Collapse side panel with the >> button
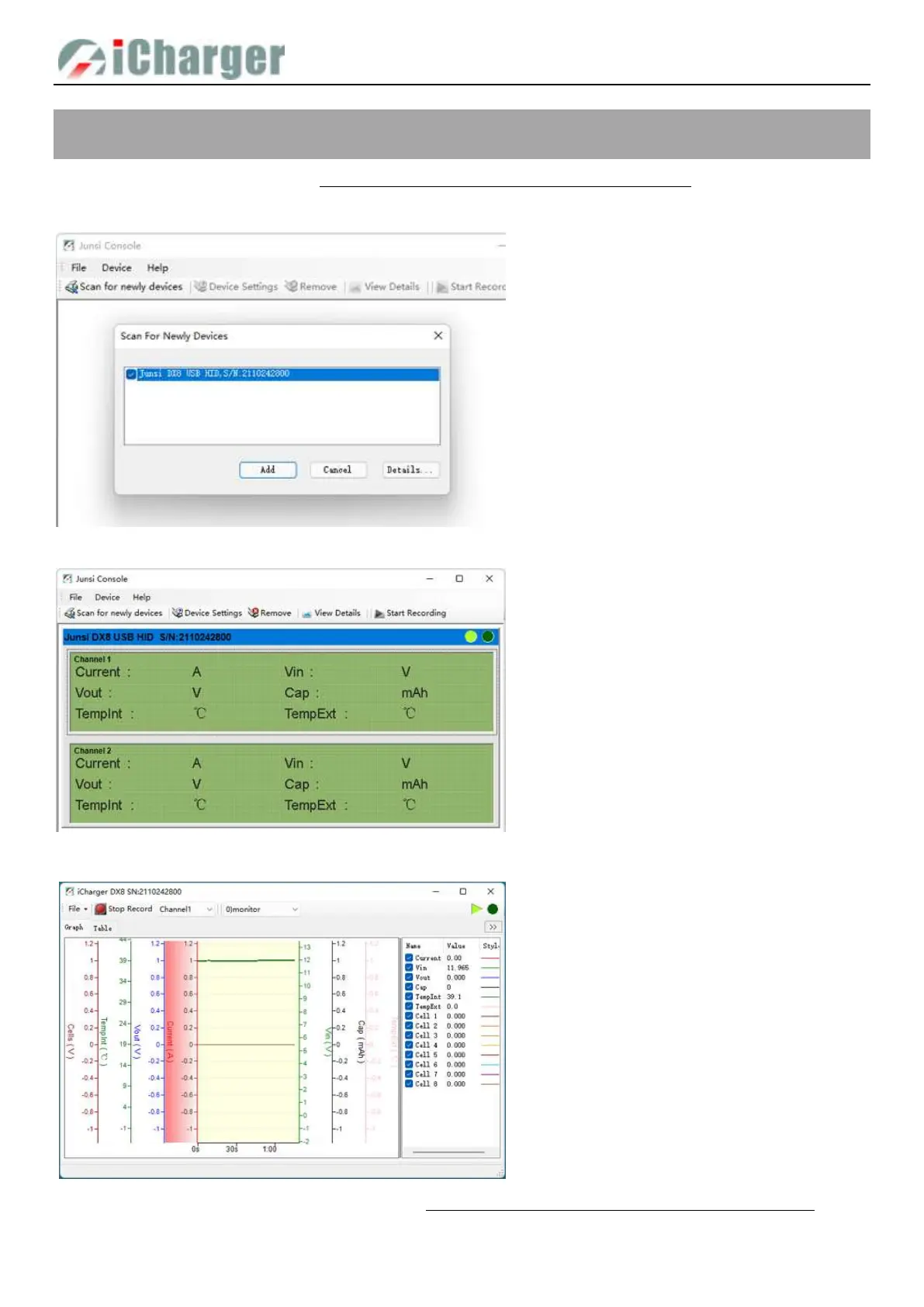This screenshot has width=924, height=1307. tap(493, 927)
